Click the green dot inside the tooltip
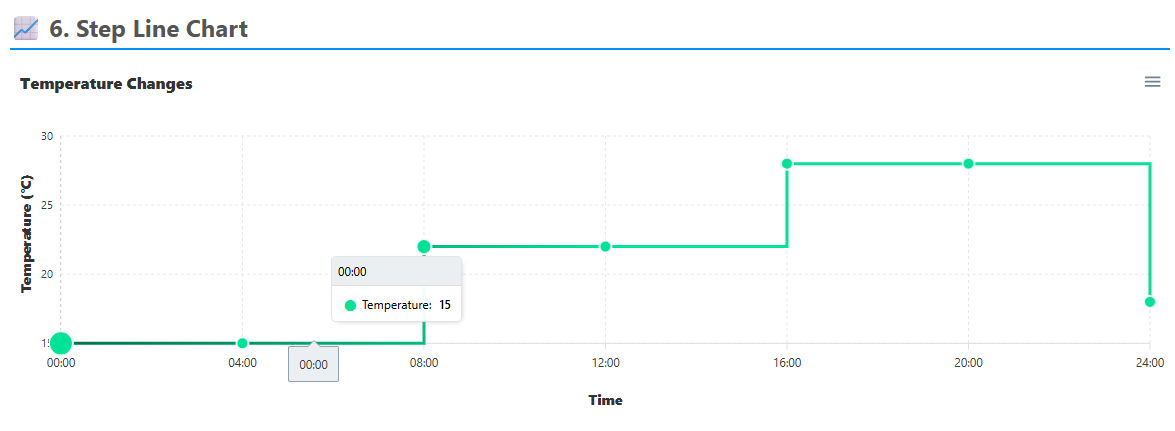The image size is (1175, 431). (350, 305)
